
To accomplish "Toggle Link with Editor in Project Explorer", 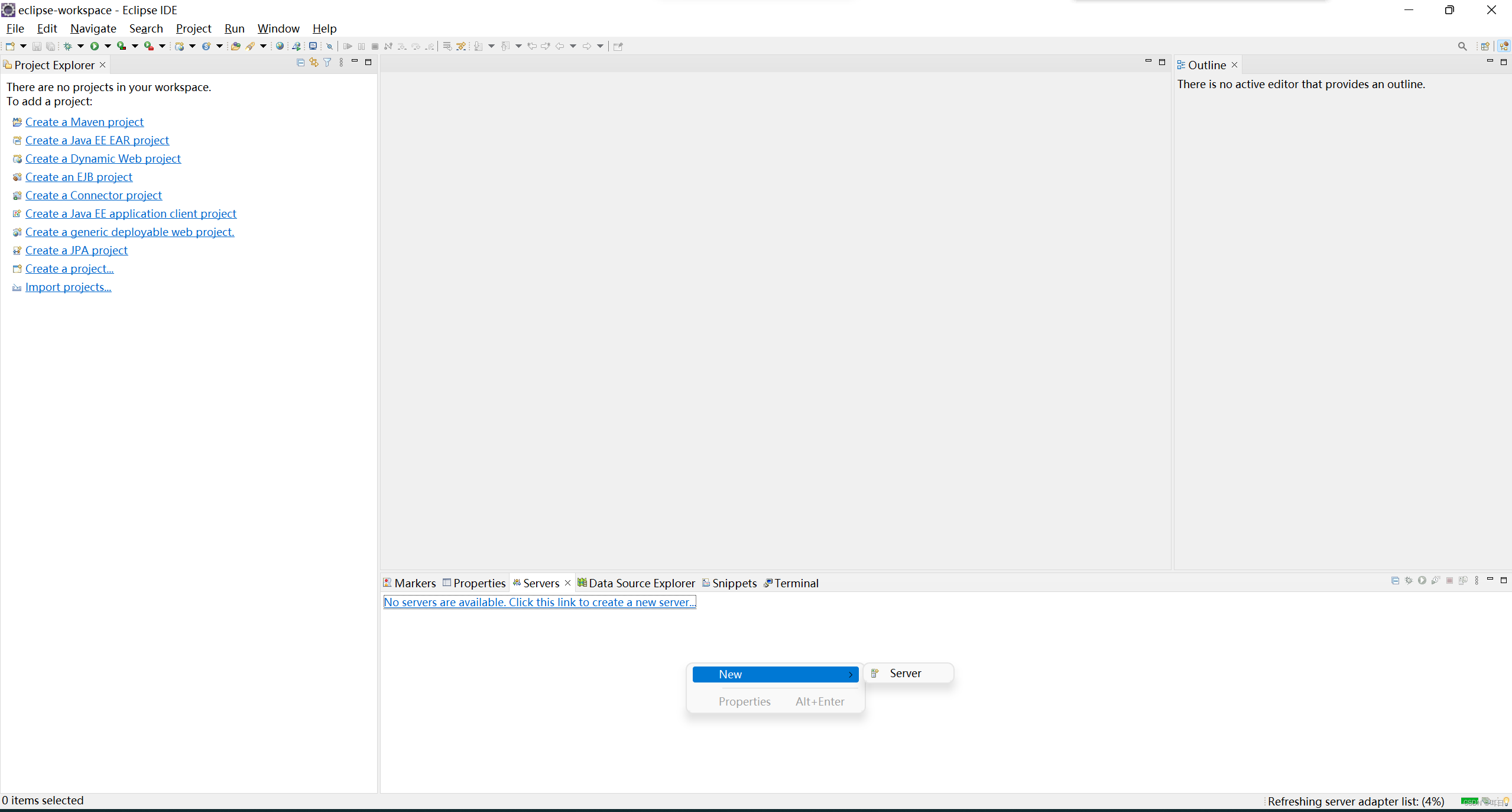I will click(313, 62).
